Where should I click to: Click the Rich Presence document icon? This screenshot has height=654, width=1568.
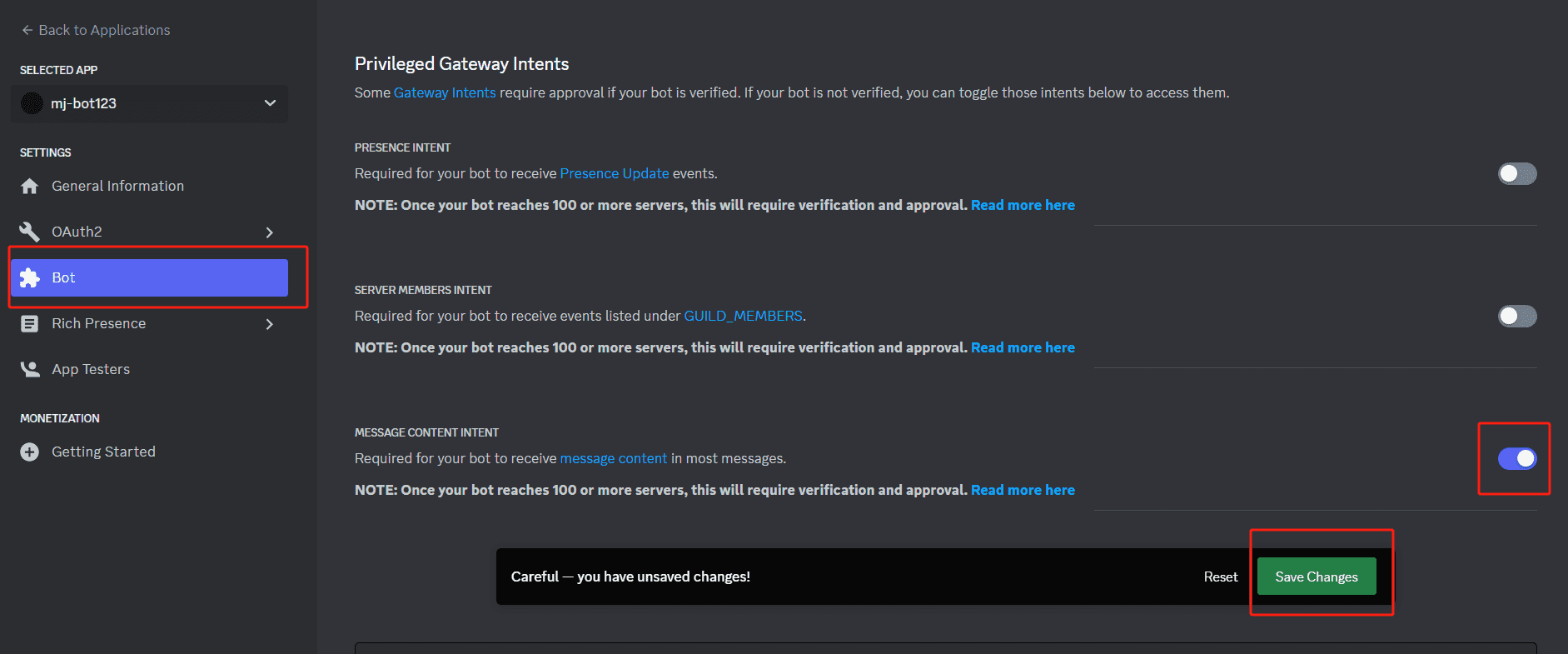30,323
